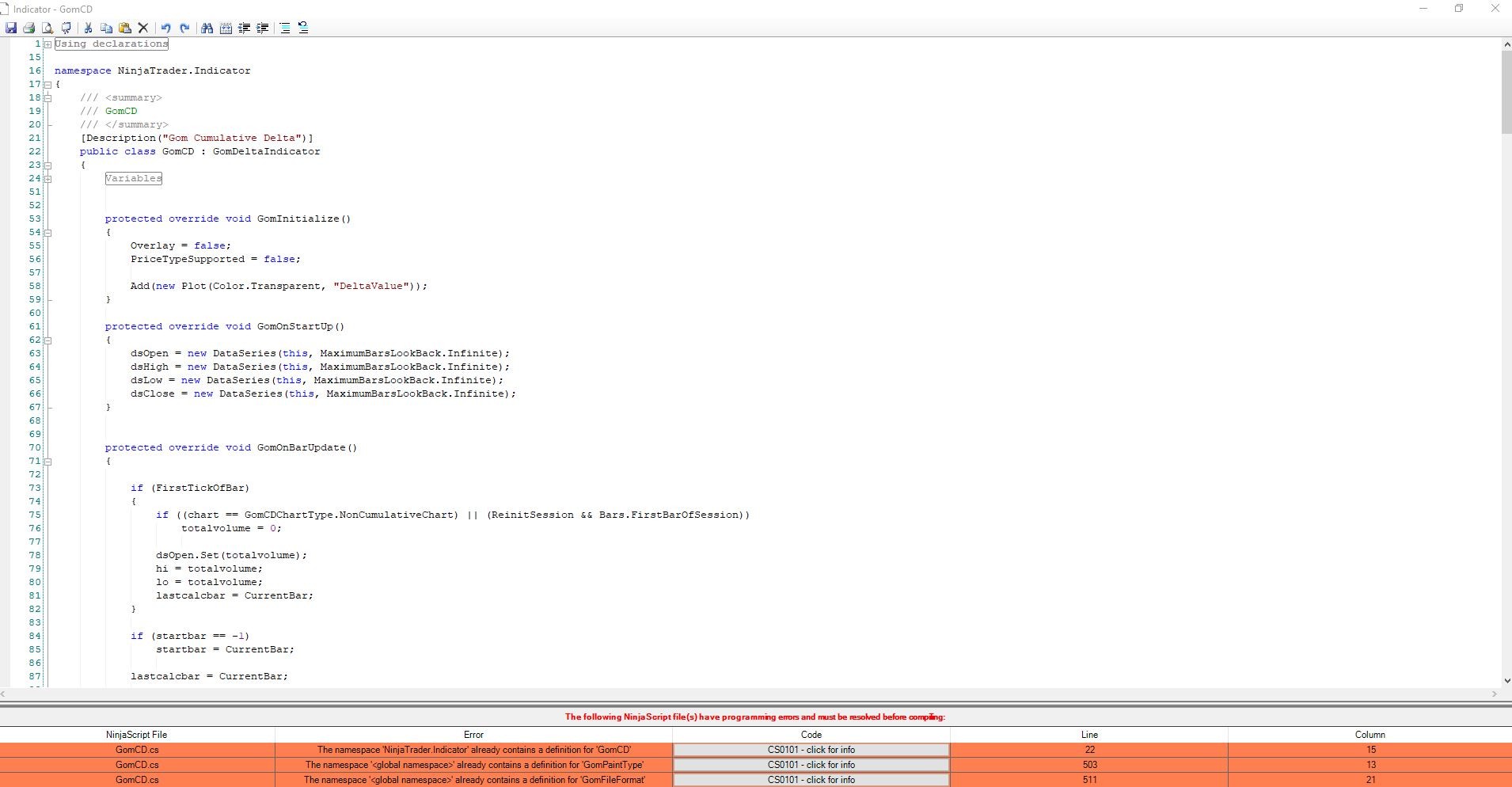Click the editor scrollbar up arrow
This screenshot has height=787, width=1512.
pos(1506,44)
